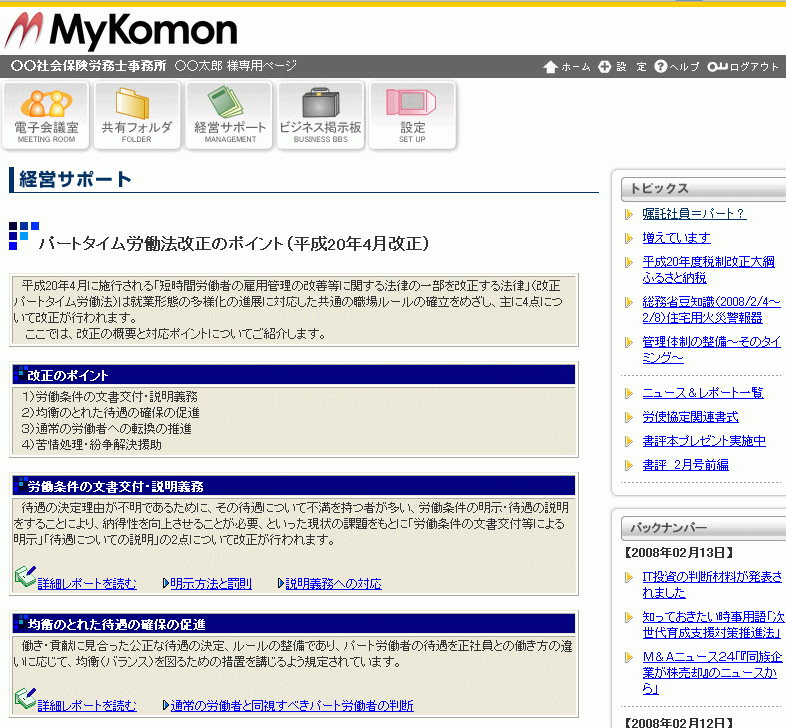Open the 設定 Set Up navigation icon

pos(412,115)
